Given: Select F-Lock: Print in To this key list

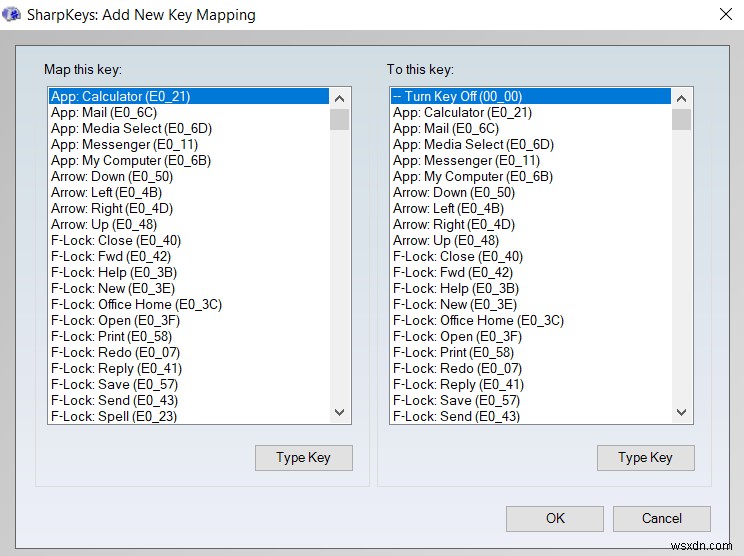Looking at the screenshot, I should coord(531,352).
